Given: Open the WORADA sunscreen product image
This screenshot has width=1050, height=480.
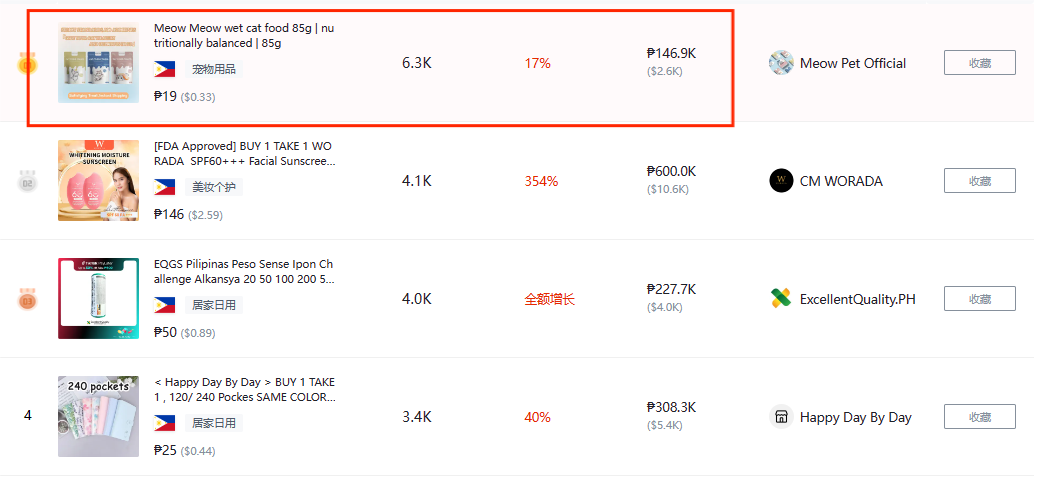Looking at the screenshot, I should 98,181.
